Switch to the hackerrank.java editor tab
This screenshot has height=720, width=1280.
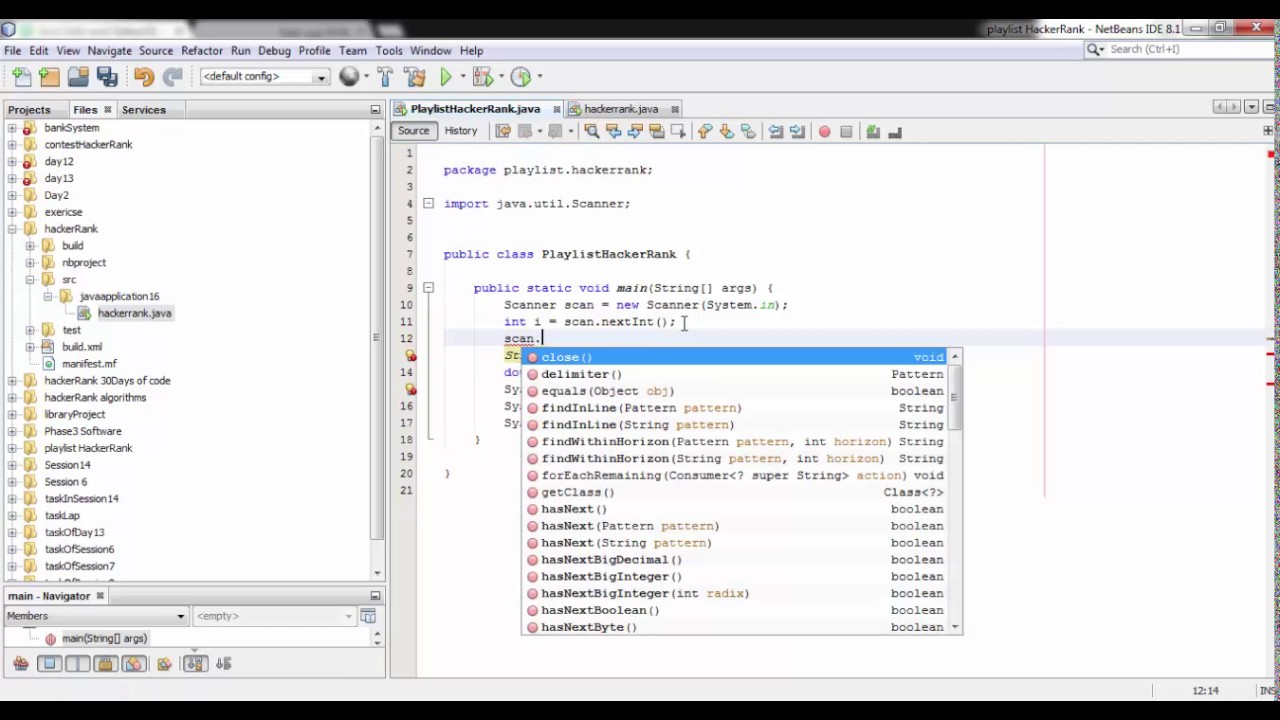[621, 109]
